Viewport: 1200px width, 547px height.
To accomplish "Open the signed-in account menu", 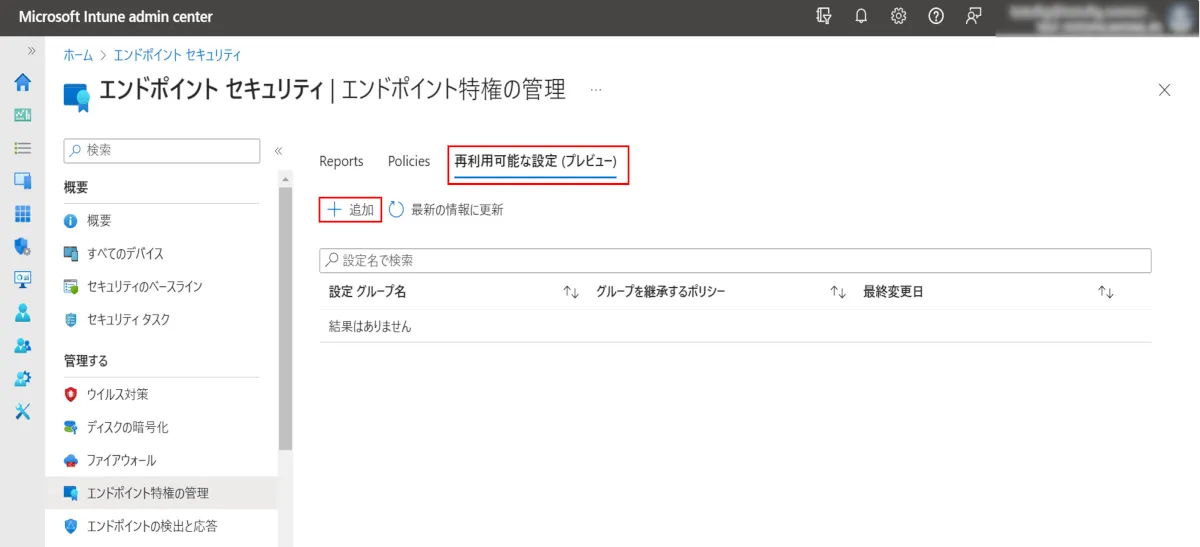I will tap(1098, 17).
